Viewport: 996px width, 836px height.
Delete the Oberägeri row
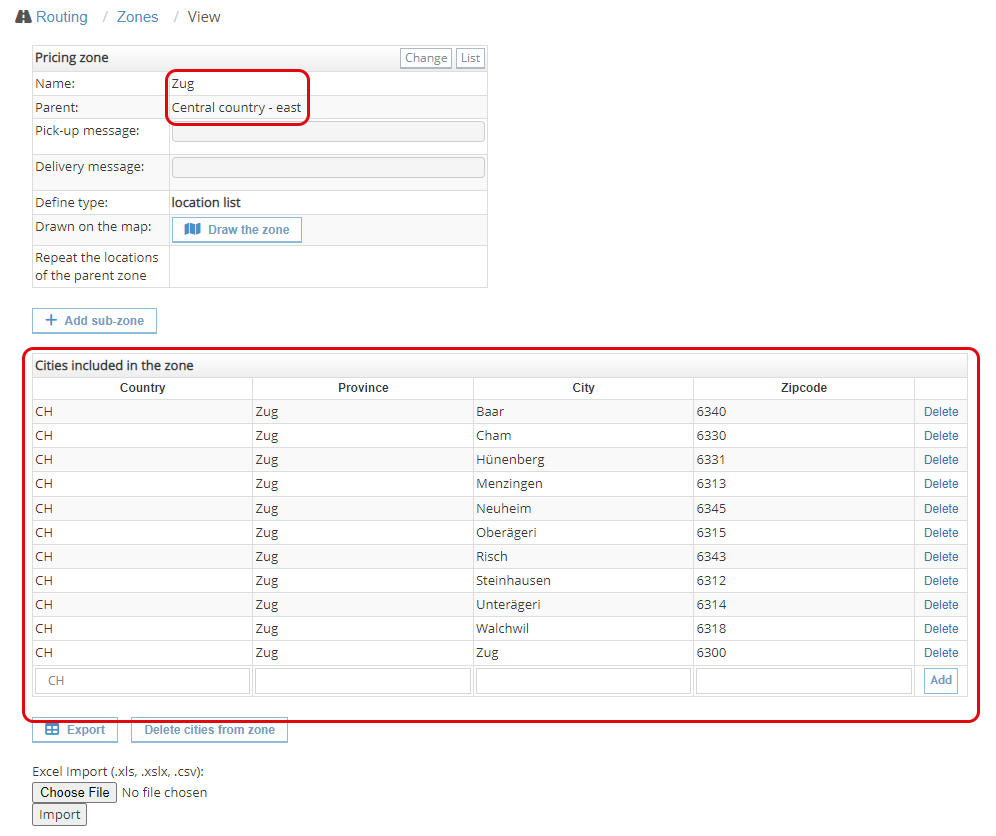point(941,533)
